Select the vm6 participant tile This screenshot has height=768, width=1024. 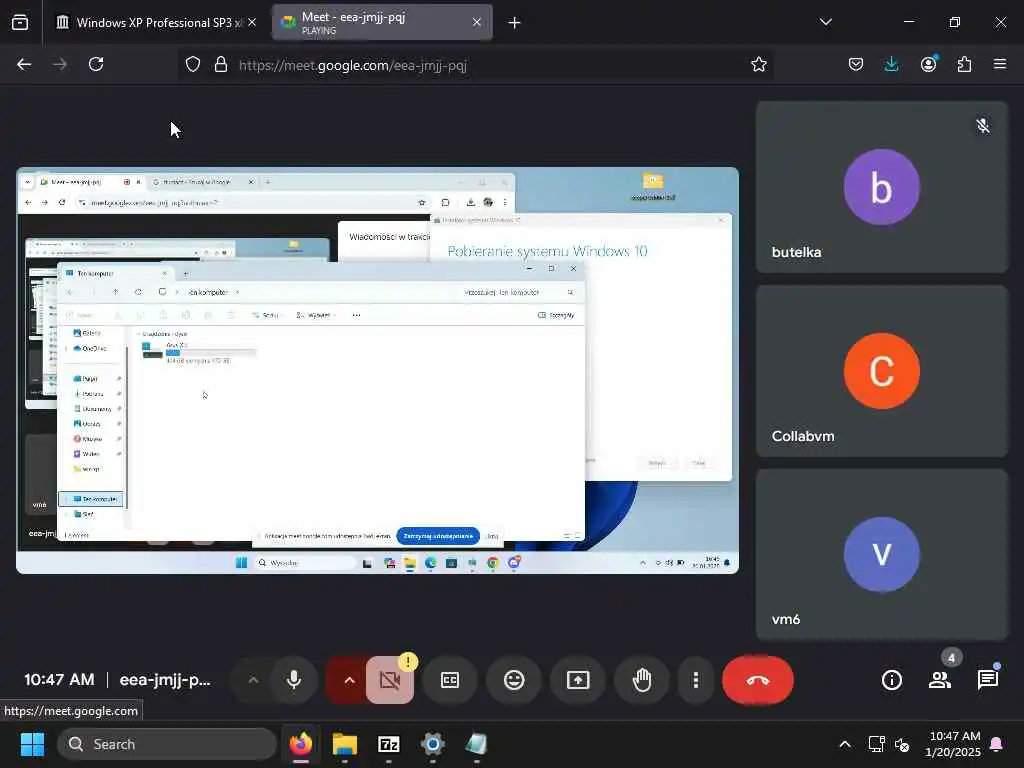tap(882, 554)
